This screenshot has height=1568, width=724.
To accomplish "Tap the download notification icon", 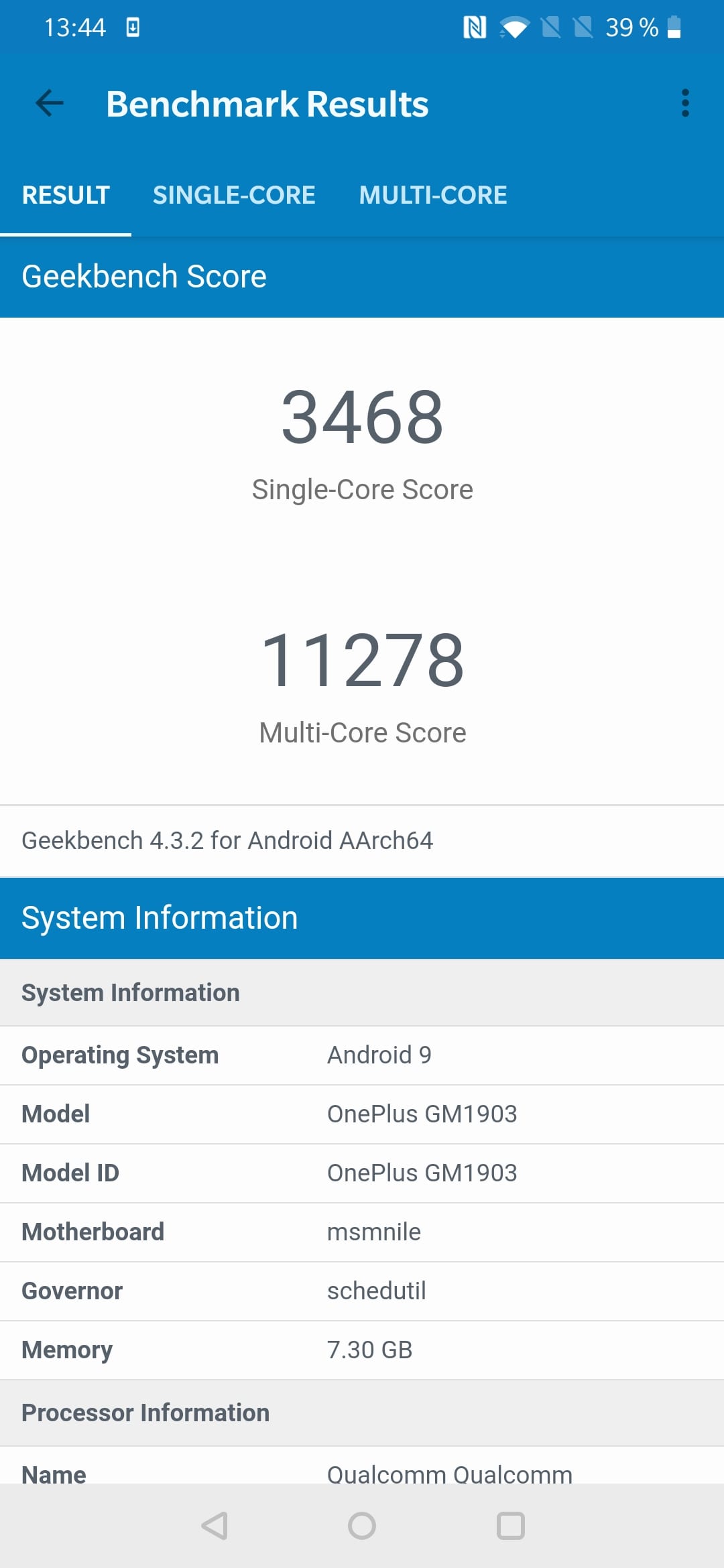I will pyautogui.click(x=133, y=27).
